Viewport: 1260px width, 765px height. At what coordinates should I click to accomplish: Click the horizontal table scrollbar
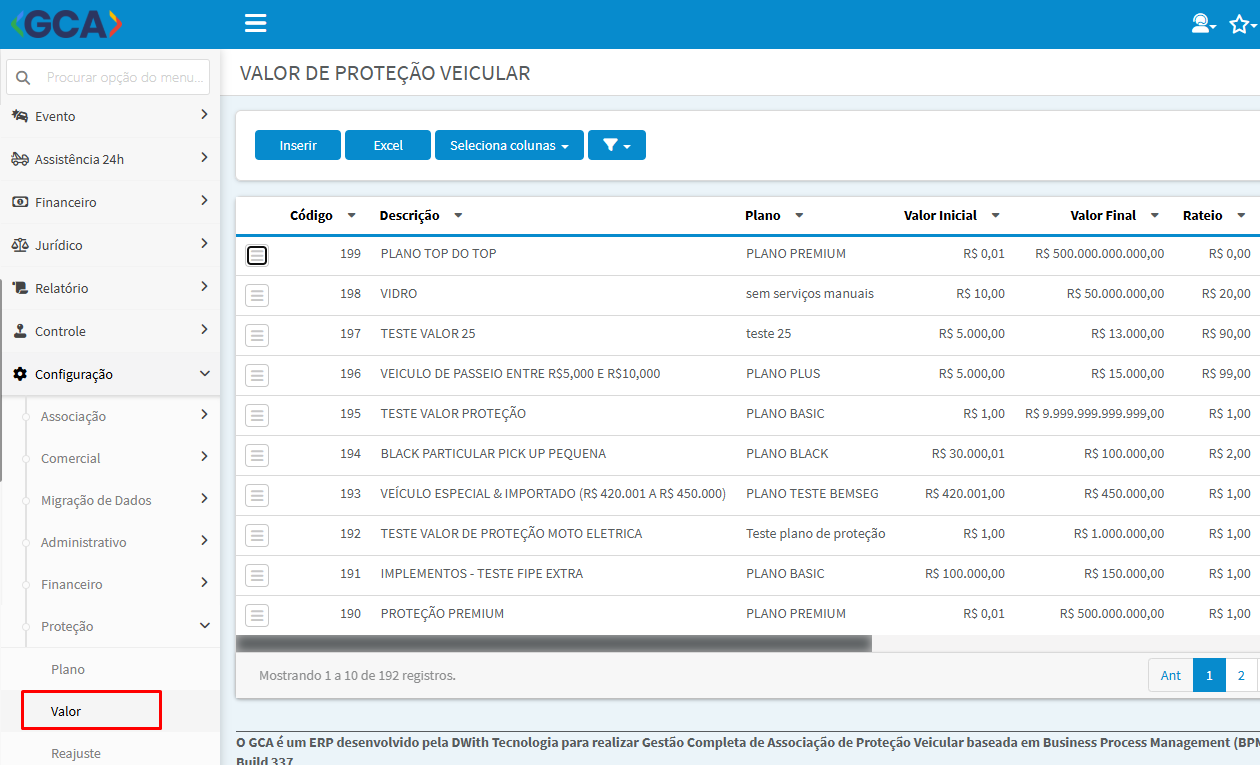tap(554, 643)
